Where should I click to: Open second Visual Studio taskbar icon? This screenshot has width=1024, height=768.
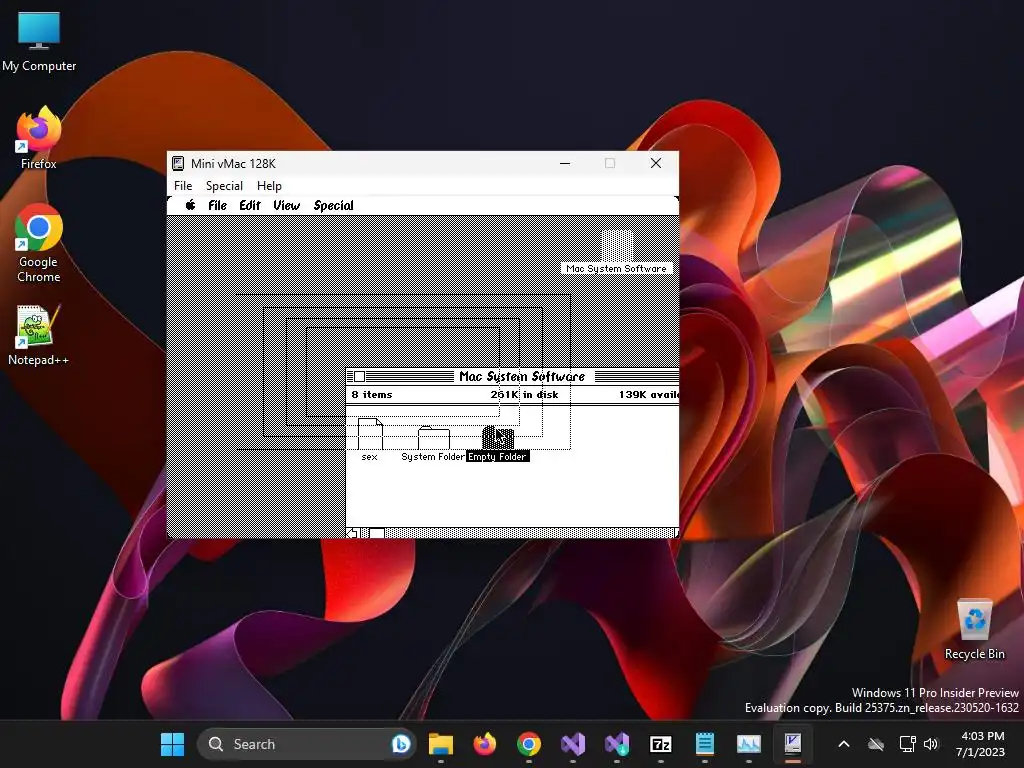(616, 744)
